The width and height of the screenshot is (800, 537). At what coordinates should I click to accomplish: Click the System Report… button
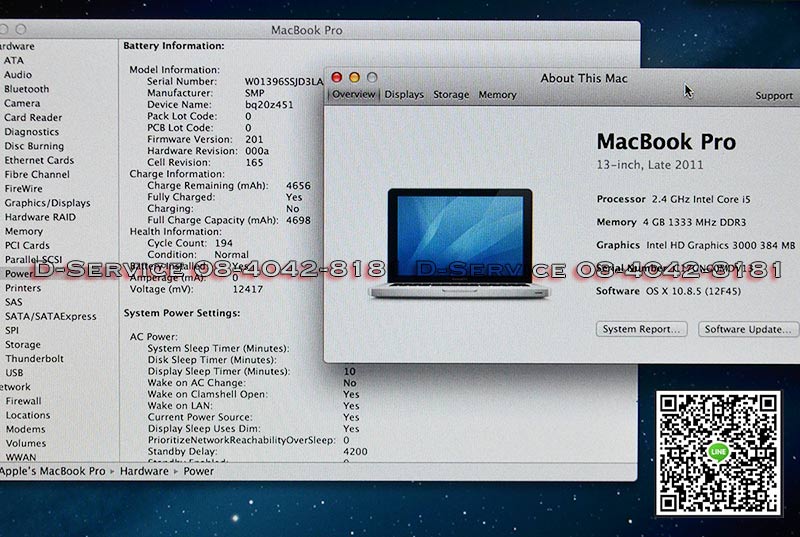[641, 329]
